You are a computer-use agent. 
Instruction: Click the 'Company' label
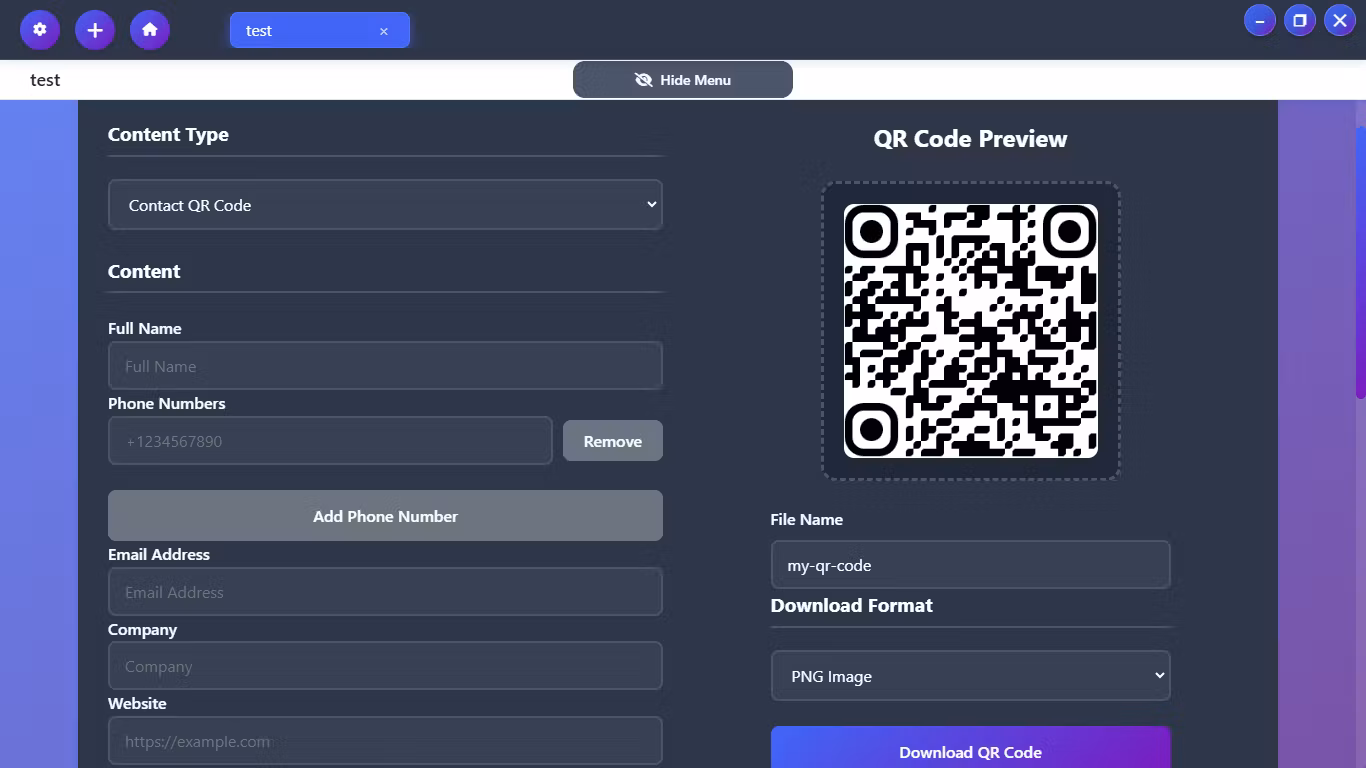pos(142,630)
